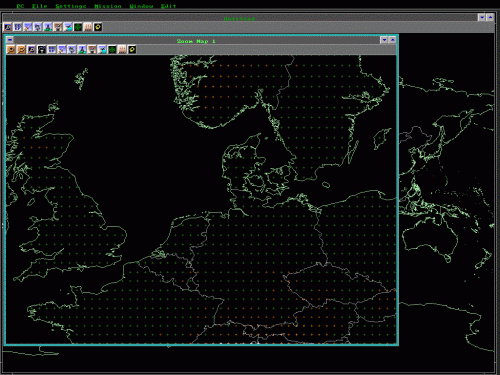Open the Zoom Map 1 window control menu button

tap(10, 40)
